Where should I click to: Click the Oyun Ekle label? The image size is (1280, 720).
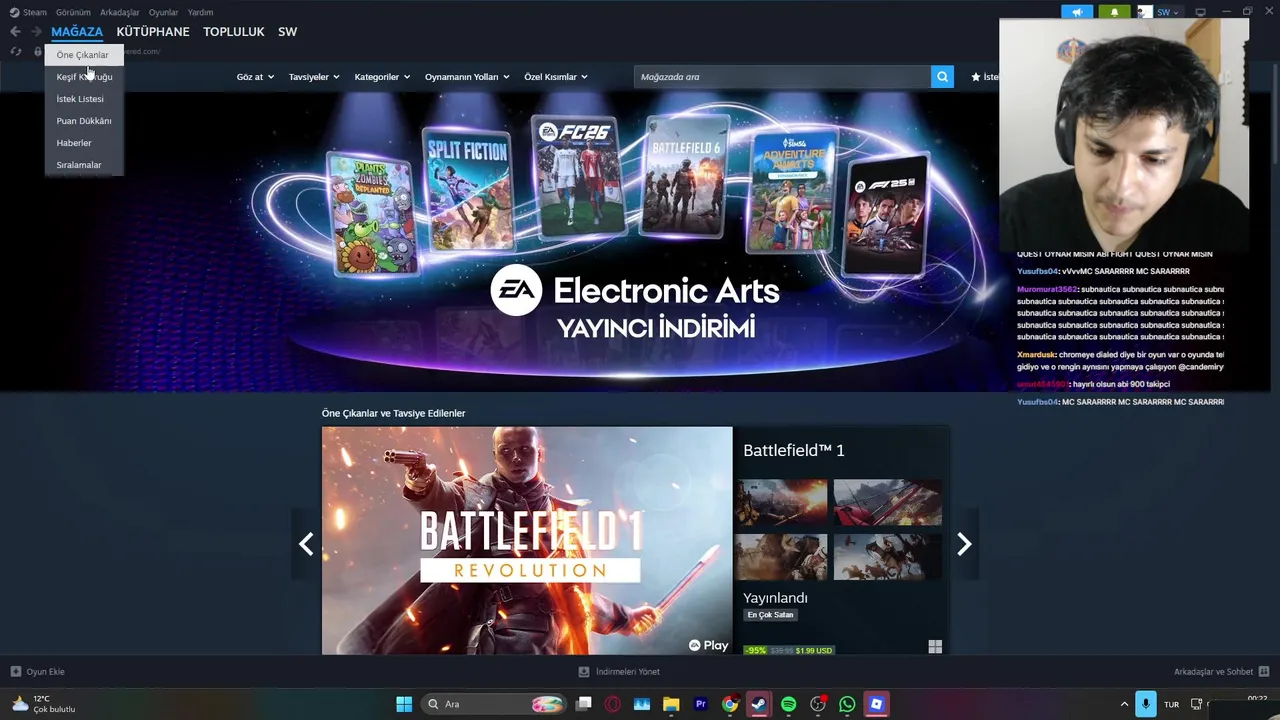[46, 672]
